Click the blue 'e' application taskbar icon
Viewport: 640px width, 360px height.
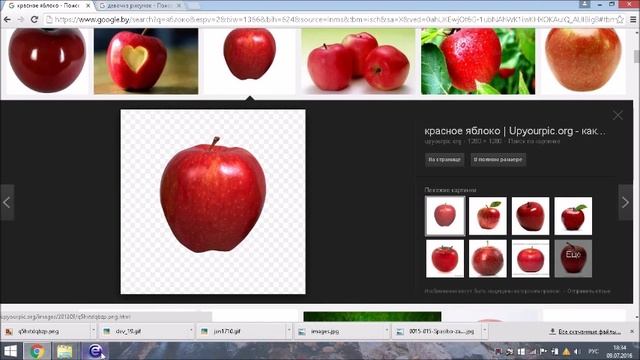coord(95,351)
